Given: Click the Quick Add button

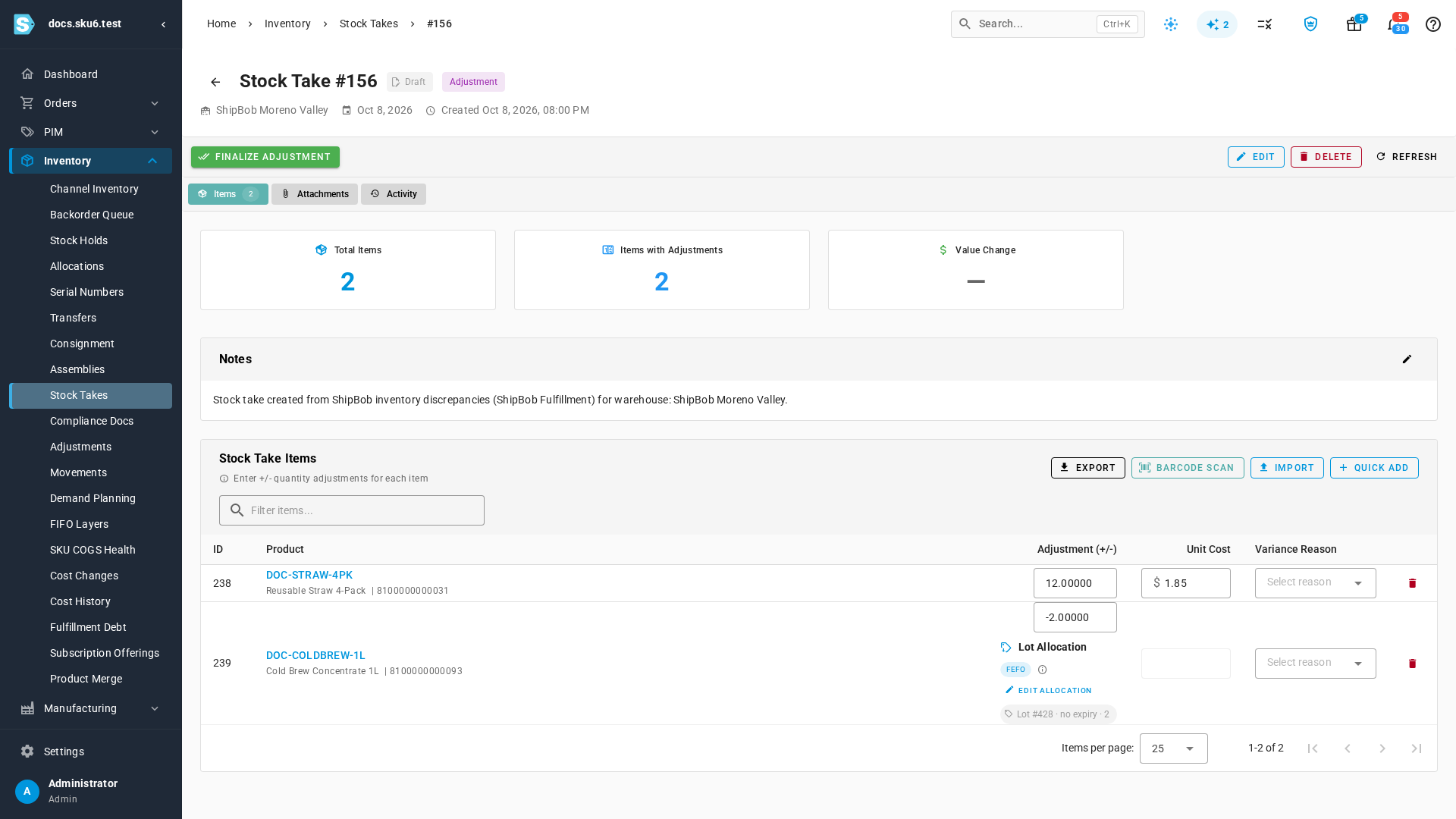Looking at the screenshot, I should coord(1374,468).
